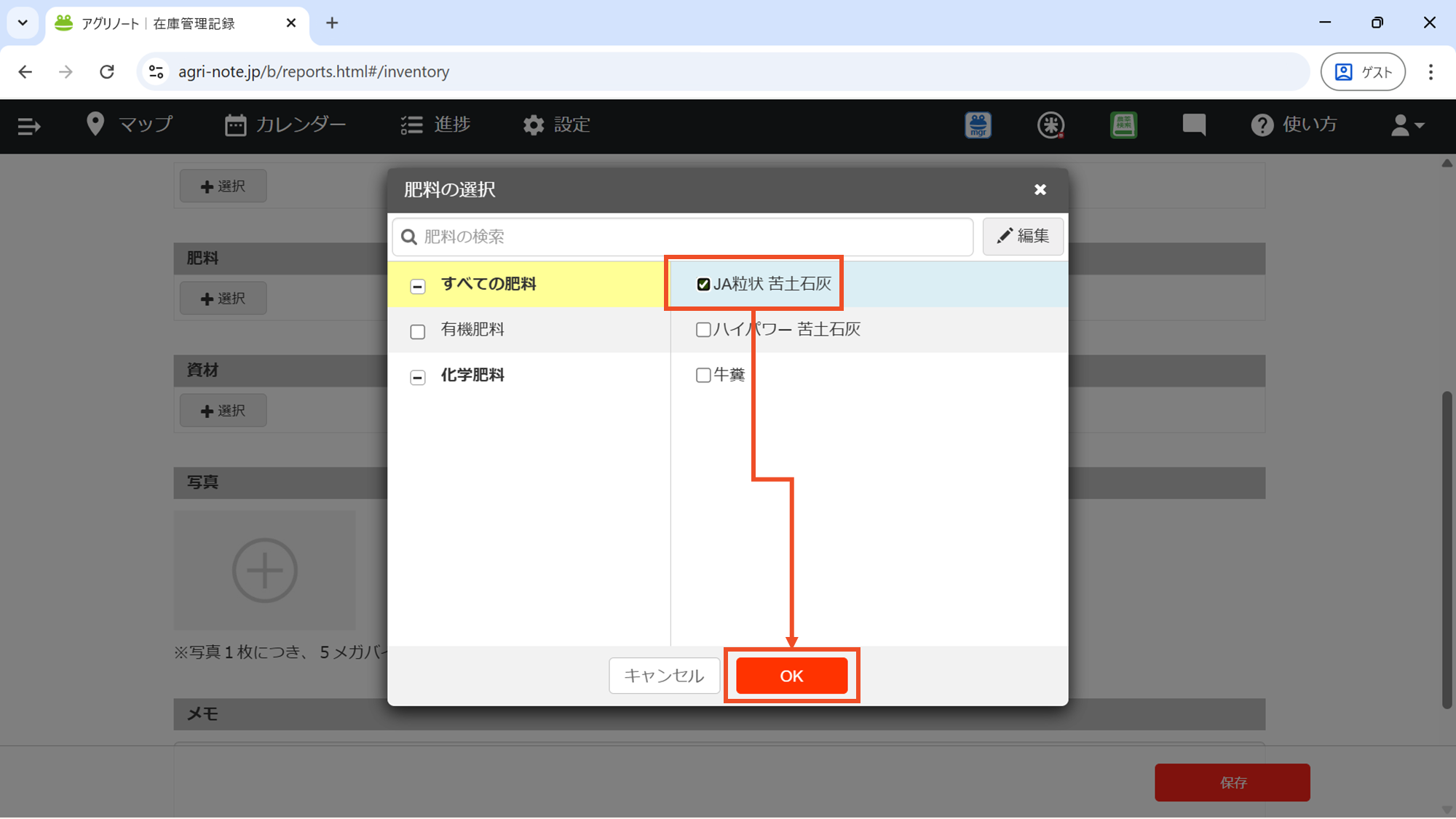
Task: Reload the page with the refresh icon
Action: click(107, 71)
